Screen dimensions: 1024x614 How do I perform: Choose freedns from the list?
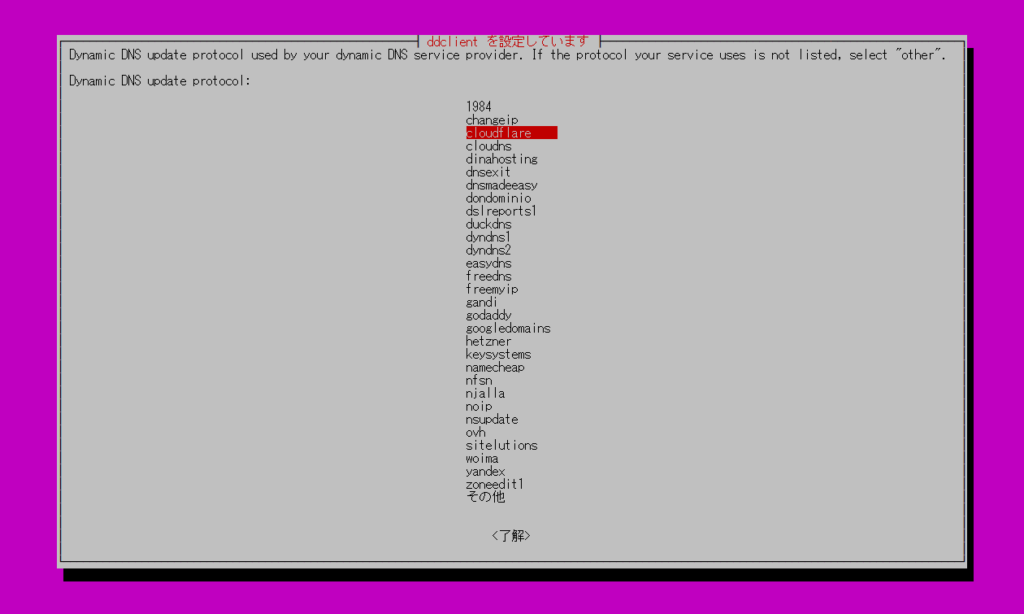(488, 276)
